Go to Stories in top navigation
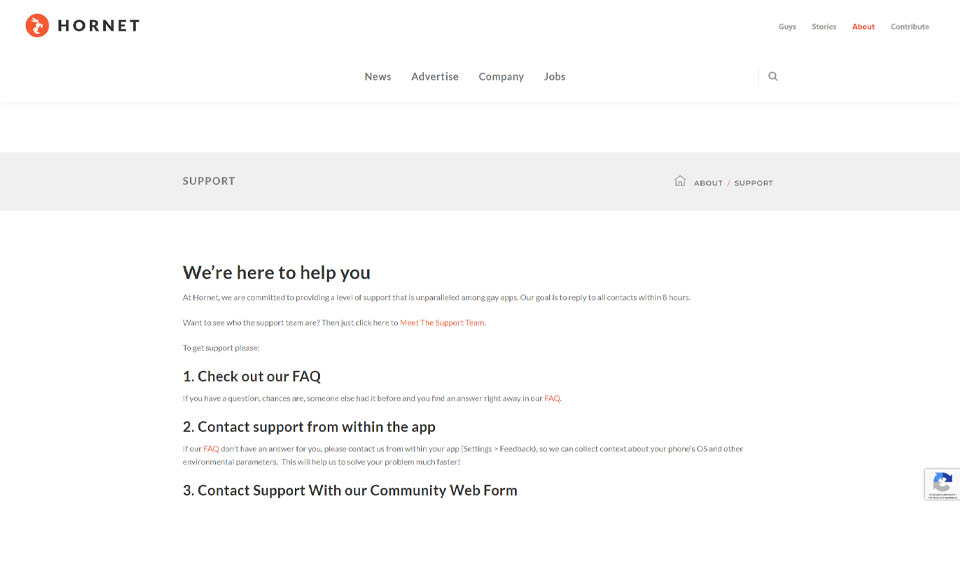This screenshot has width=960, height=561. [824, 27]
